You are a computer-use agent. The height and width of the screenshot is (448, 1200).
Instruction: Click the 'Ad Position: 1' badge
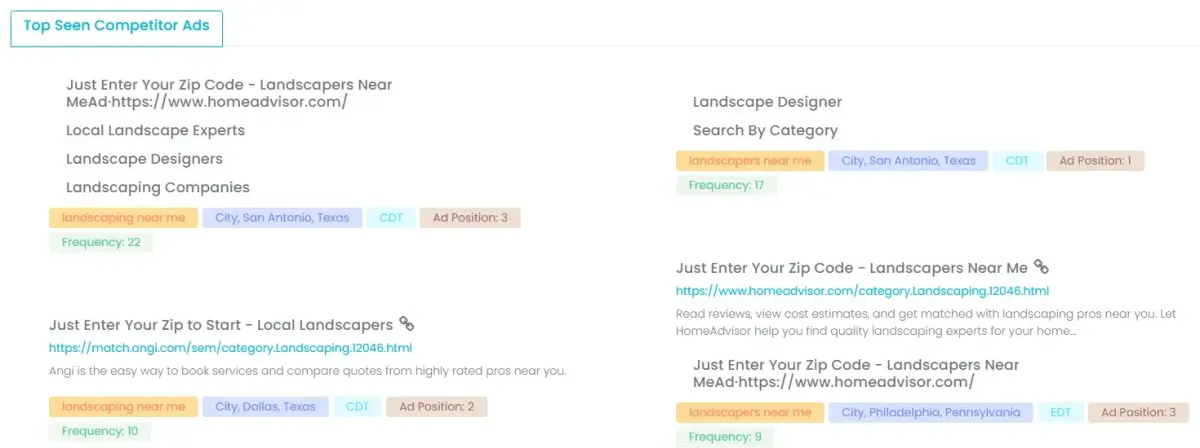[x=1095, y=160]
